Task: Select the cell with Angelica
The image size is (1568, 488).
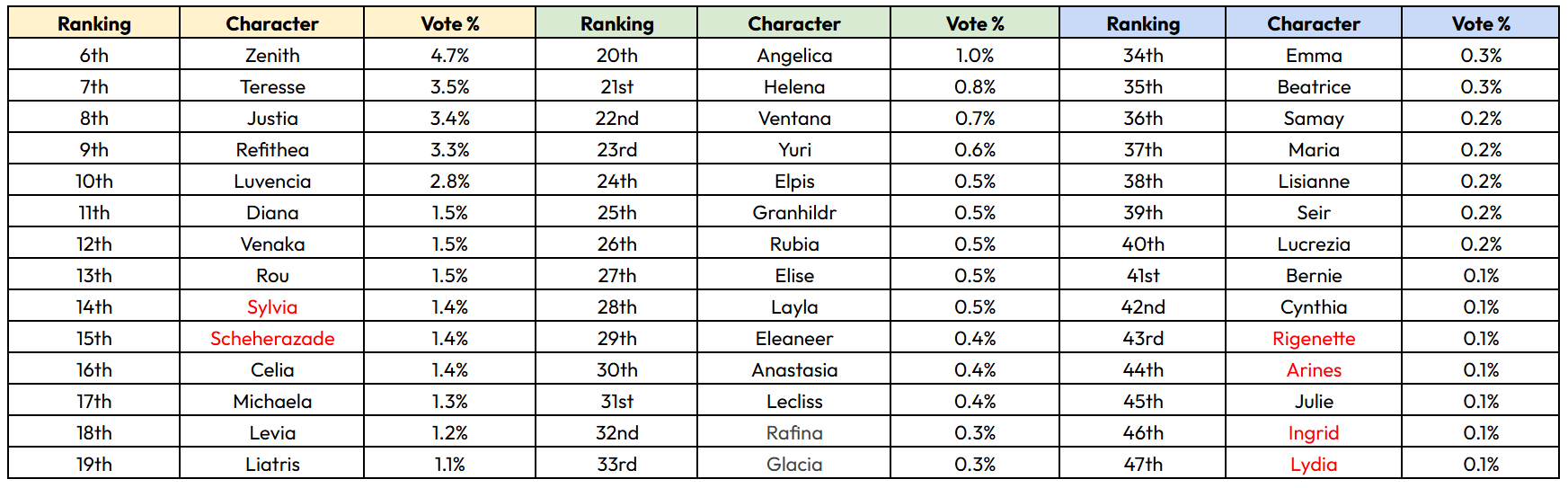Action: pyautogui.click(x=794, y=55)
